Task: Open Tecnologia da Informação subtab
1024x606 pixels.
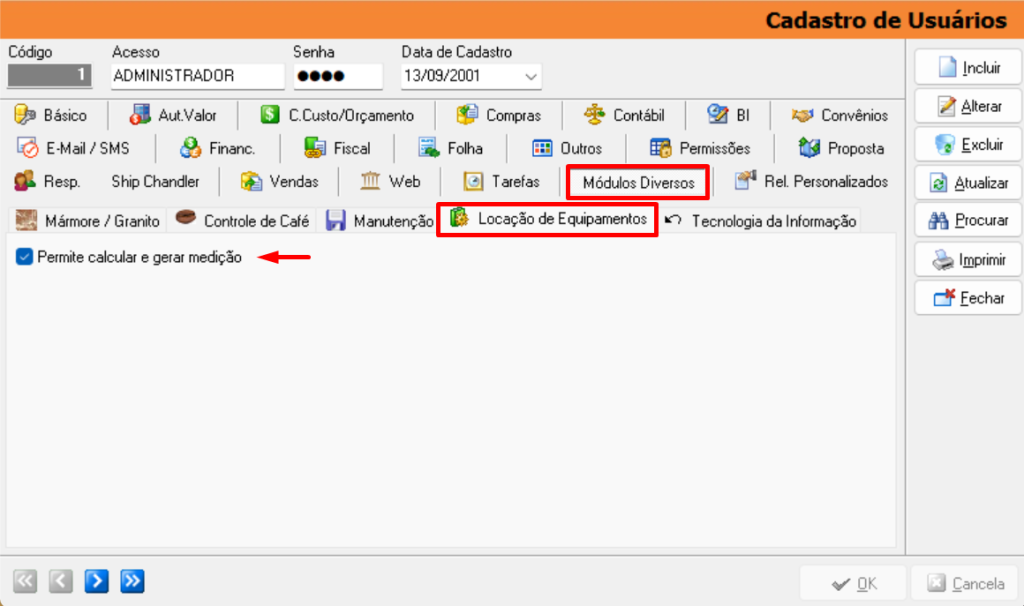Action: [761, 221]
